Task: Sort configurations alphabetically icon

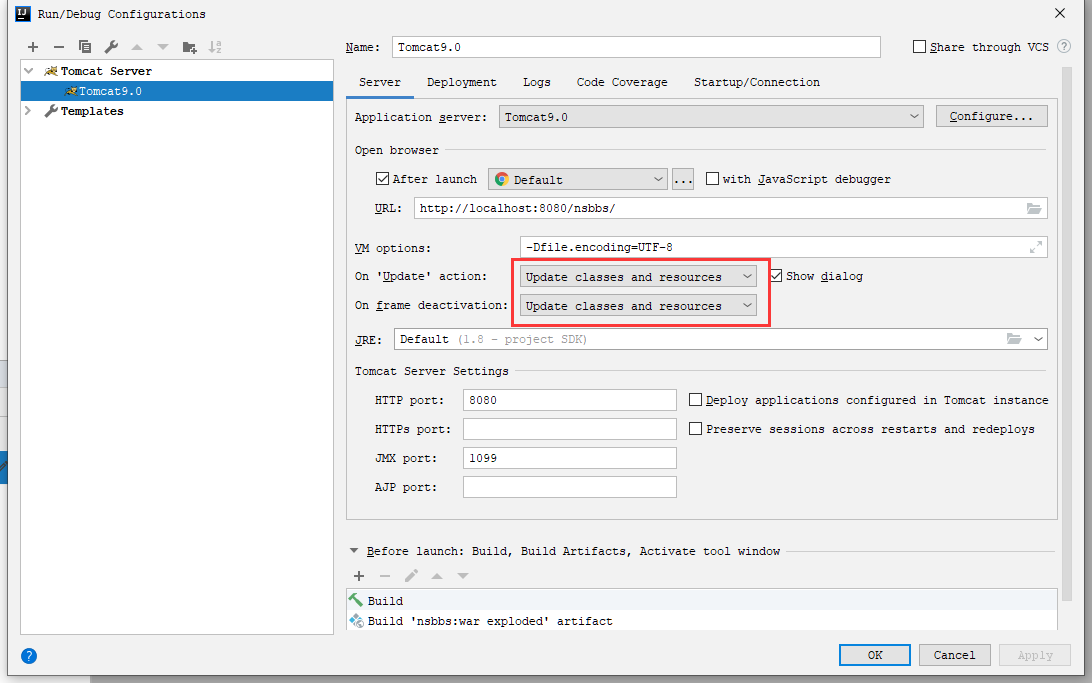Action: point(215,47)
